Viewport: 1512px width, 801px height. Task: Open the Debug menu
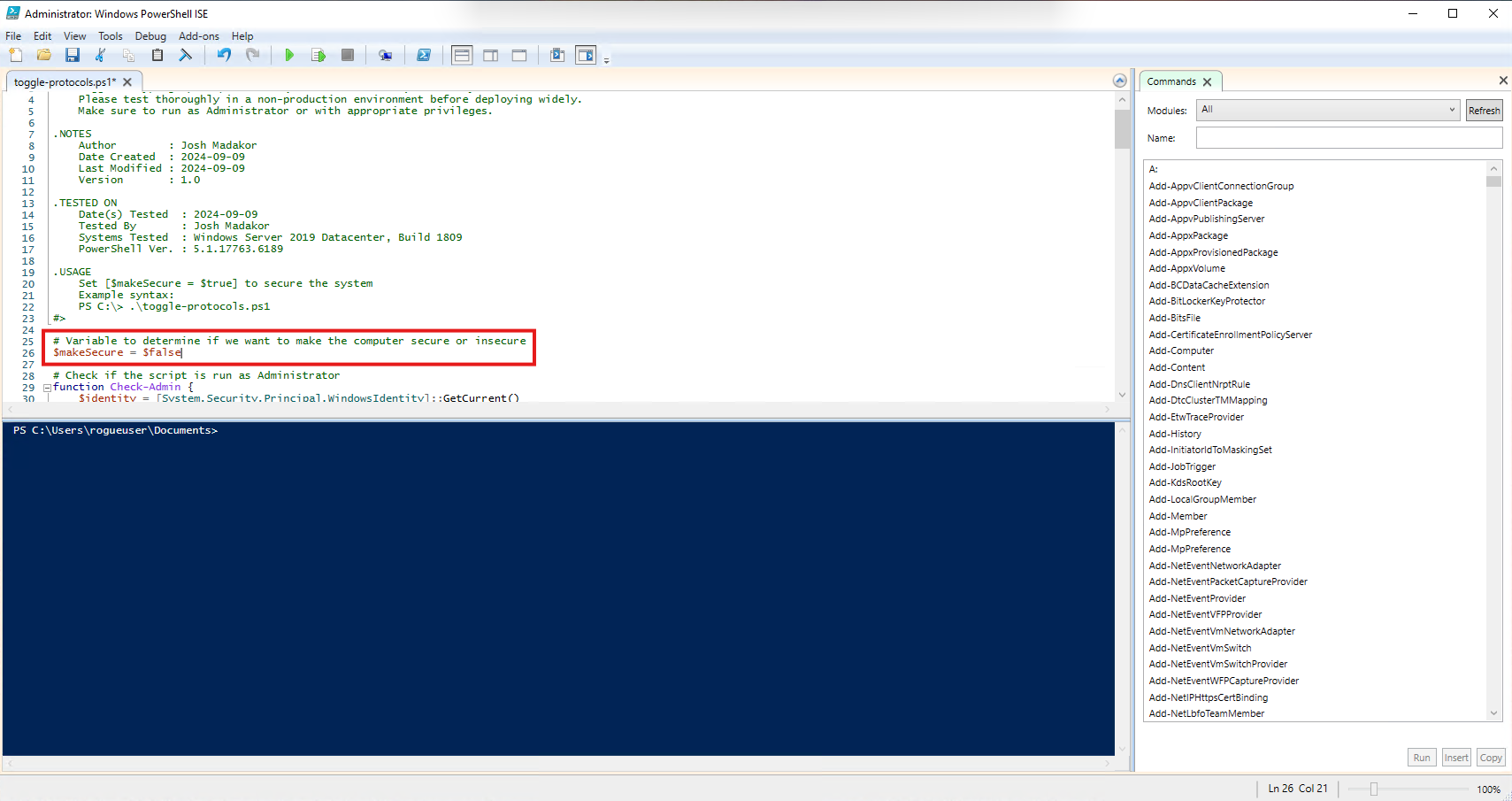(150, 36)
